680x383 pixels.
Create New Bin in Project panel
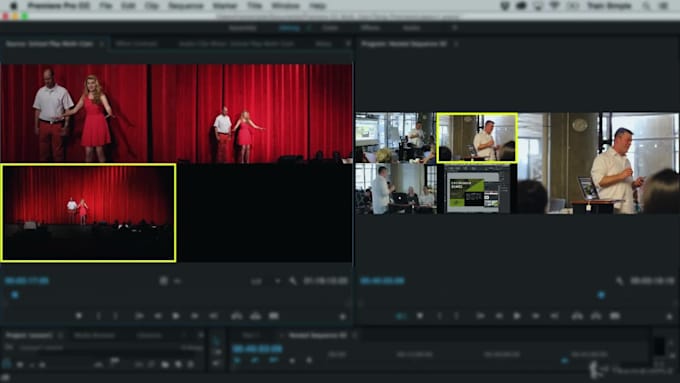click(165, 364)
